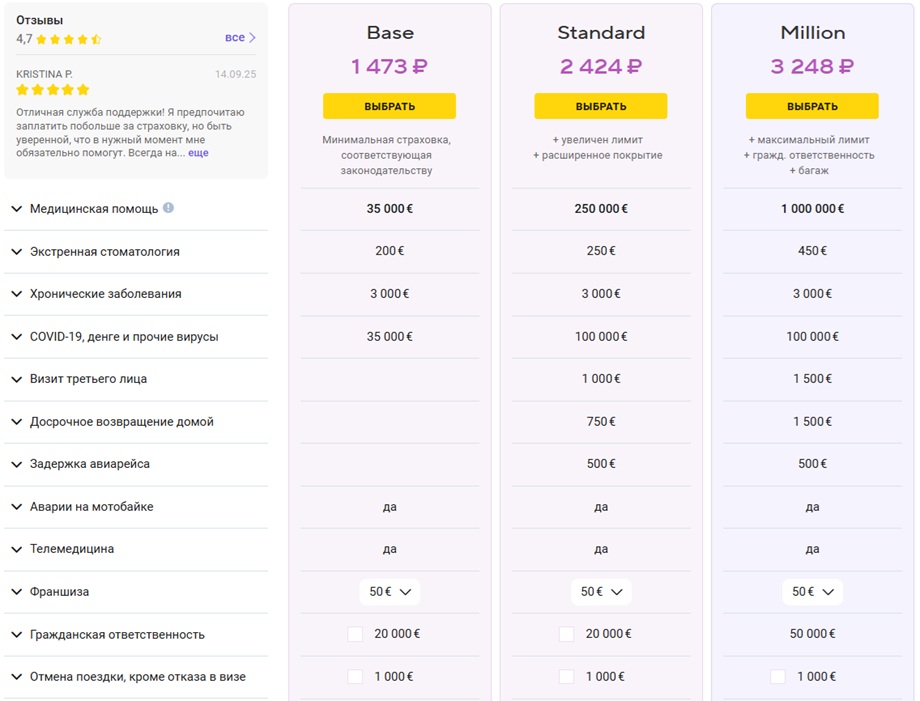Choose the Standard plan with ВЫБРАТЬ

601,106
